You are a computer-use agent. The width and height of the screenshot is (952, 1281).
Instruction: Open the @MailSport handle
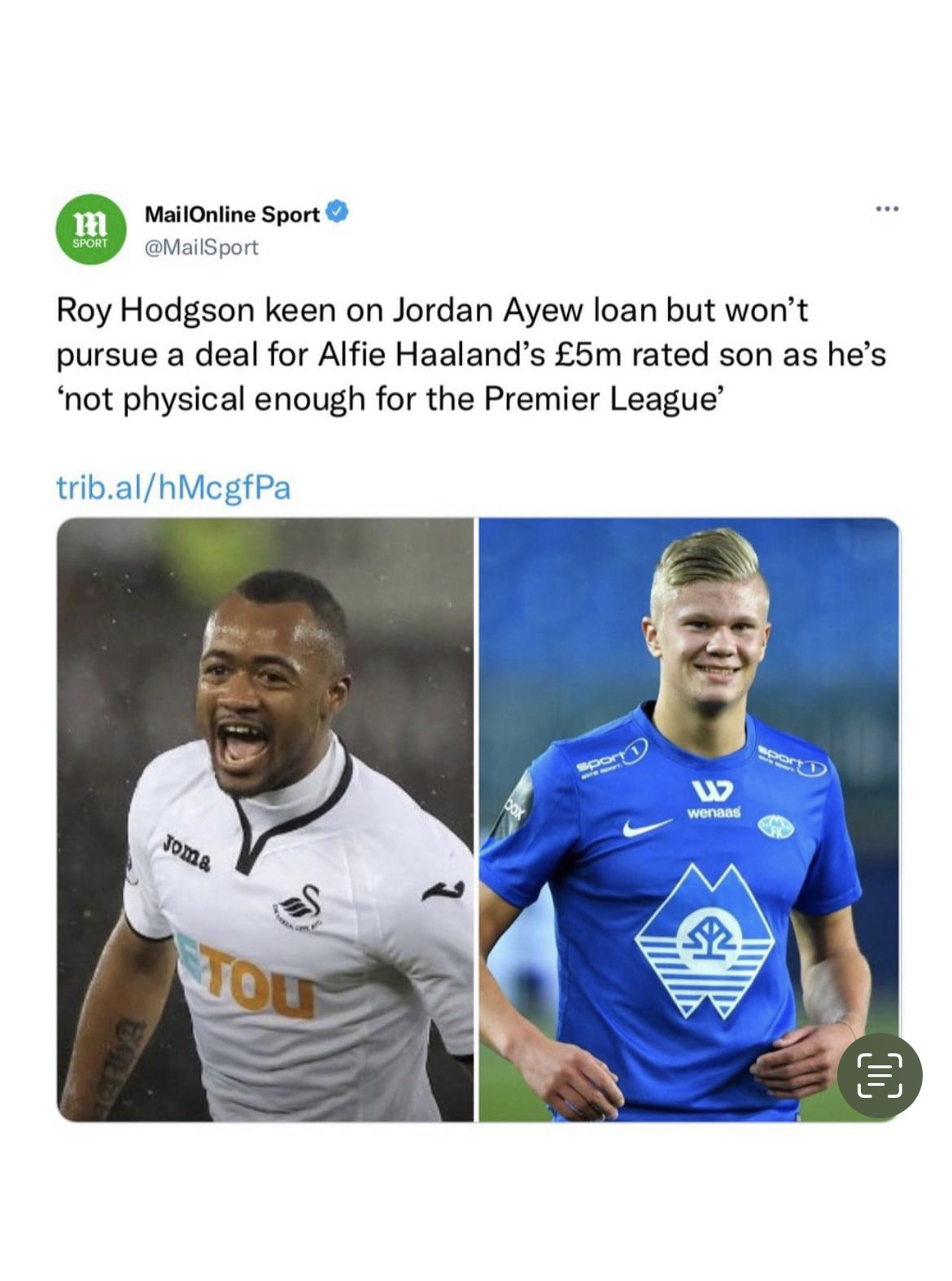pos(201,247)
